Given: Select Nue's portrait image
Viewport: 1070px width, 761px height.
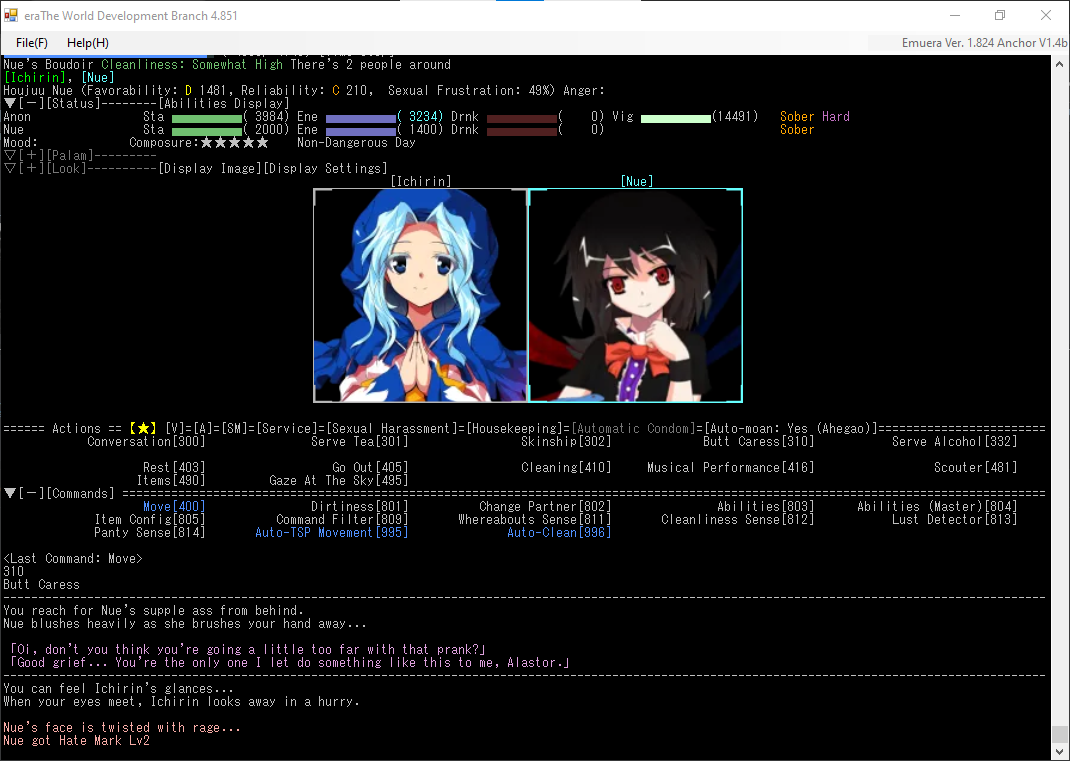Looking at the screenshot, I should [635, 295].
